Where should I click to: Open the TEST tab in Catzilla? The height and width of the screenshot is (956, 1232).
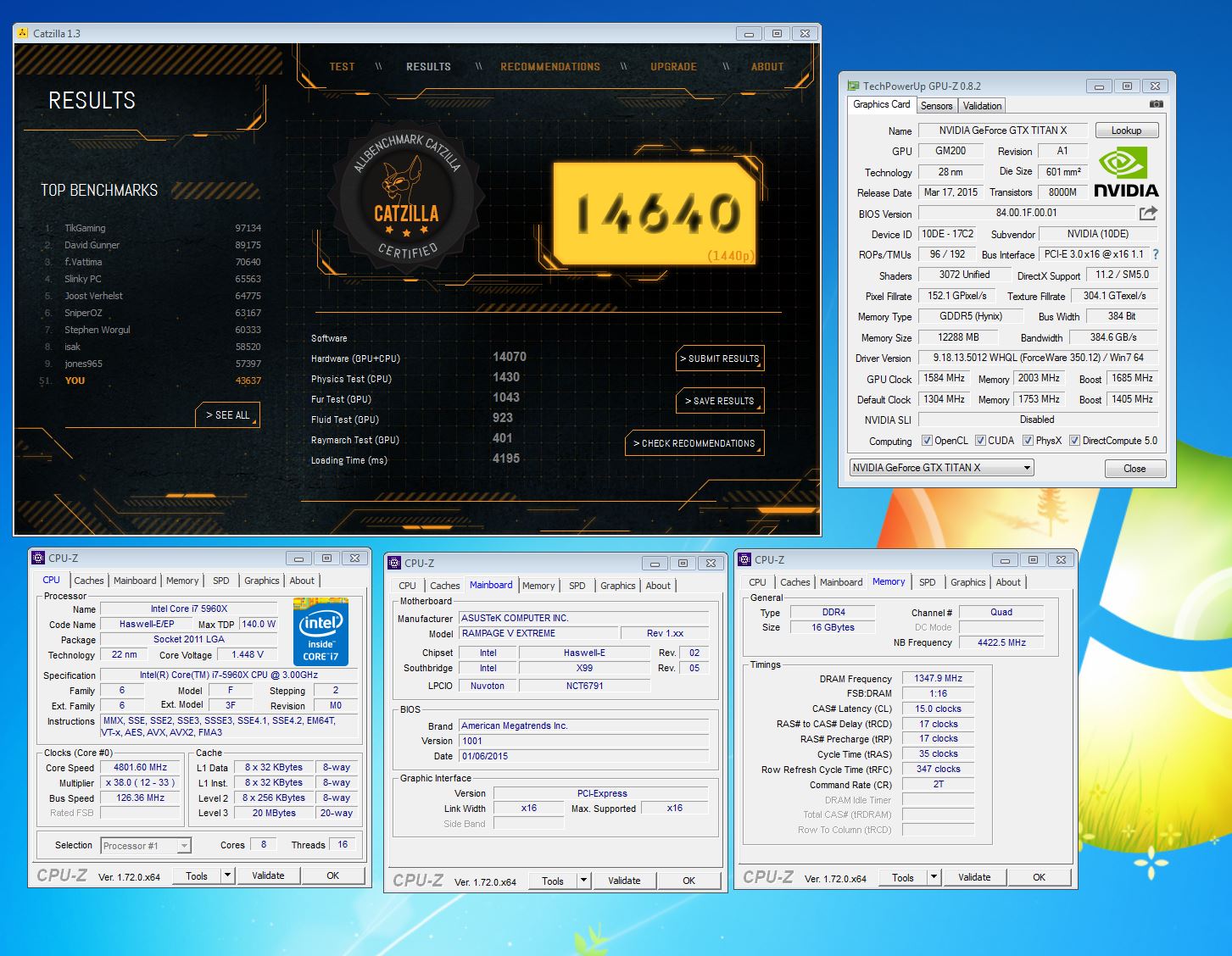tap(343, 66)
